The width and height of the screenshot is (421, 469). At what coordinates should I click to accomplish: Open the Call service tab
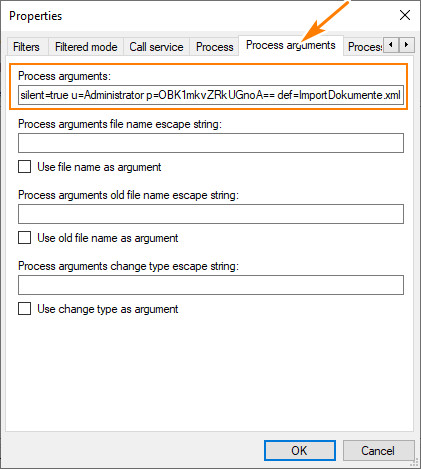click(156, 47)
